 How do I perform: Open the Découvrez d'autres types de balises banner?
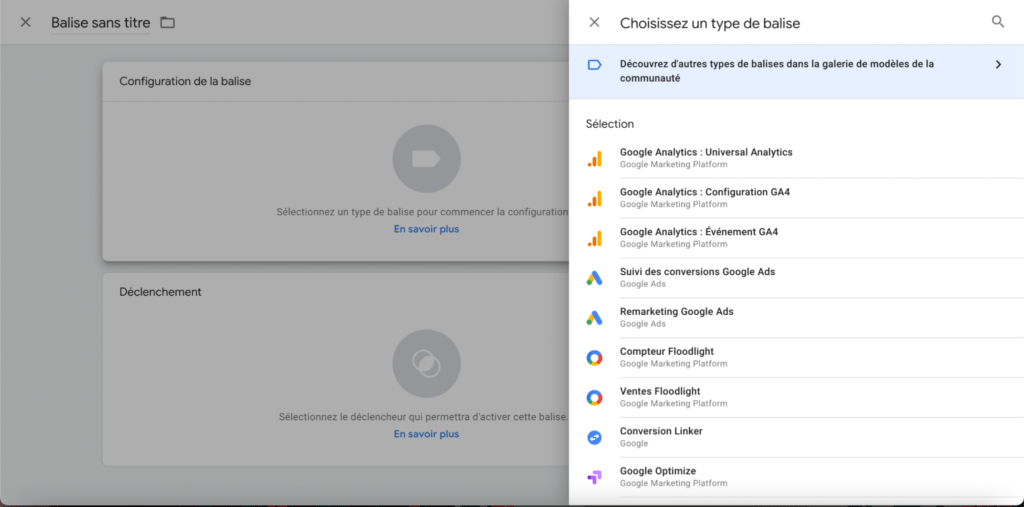[x=796, y=71]
